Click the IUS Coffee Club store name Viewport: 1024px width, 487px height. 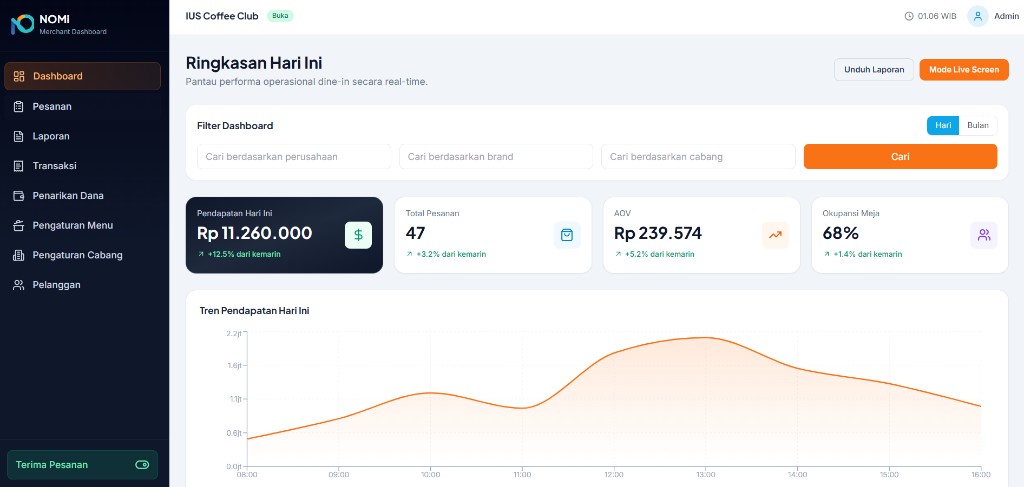point(222,16)
